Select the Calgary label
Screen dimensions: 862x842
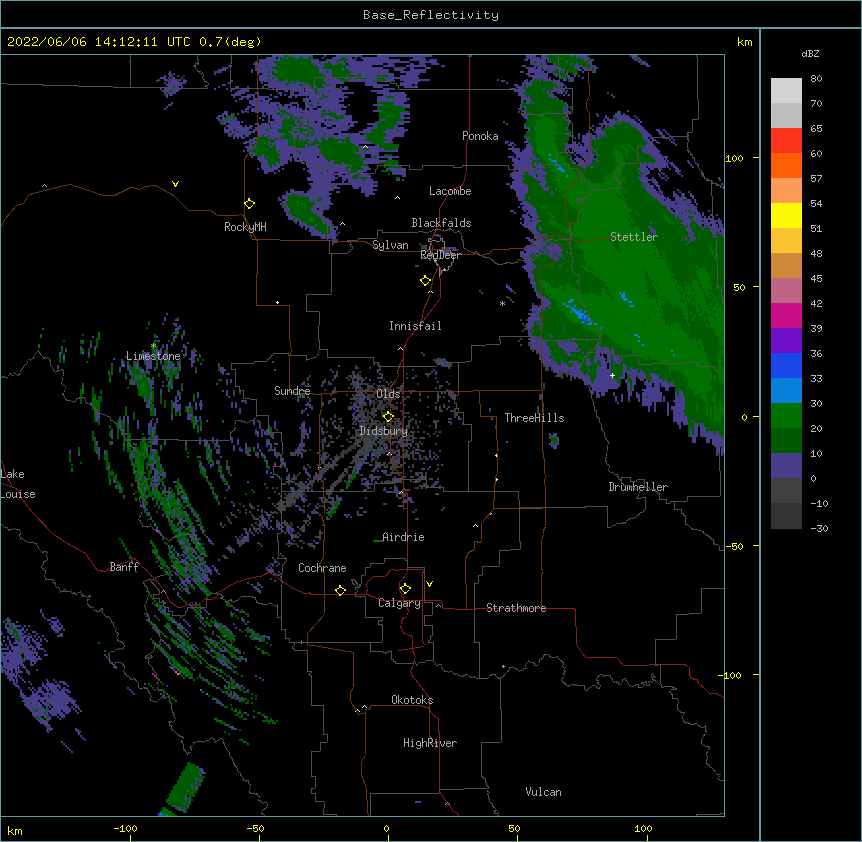click(x=399, y=603)
